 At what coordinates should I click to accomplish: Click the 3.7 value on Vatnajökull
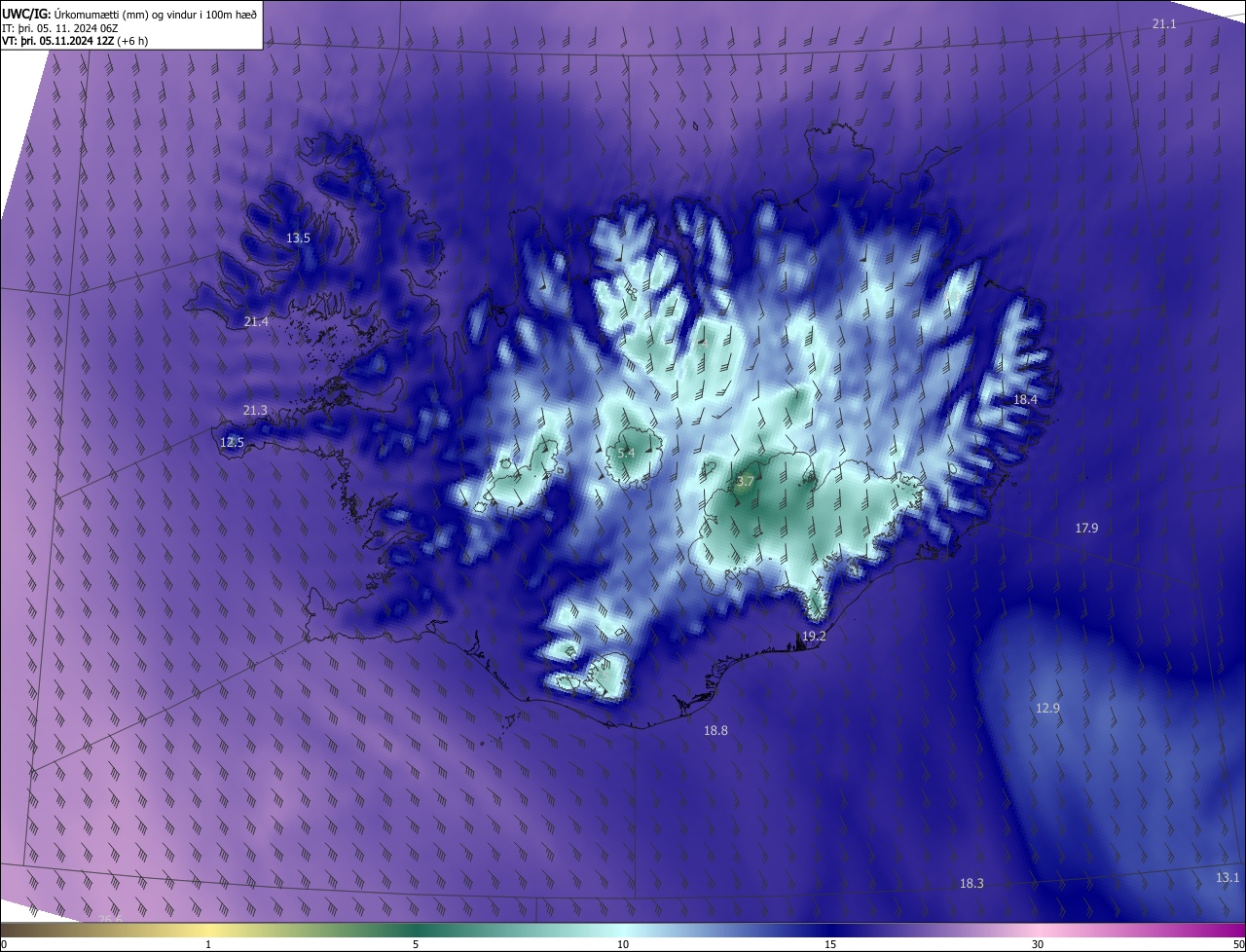coord(746,482)
